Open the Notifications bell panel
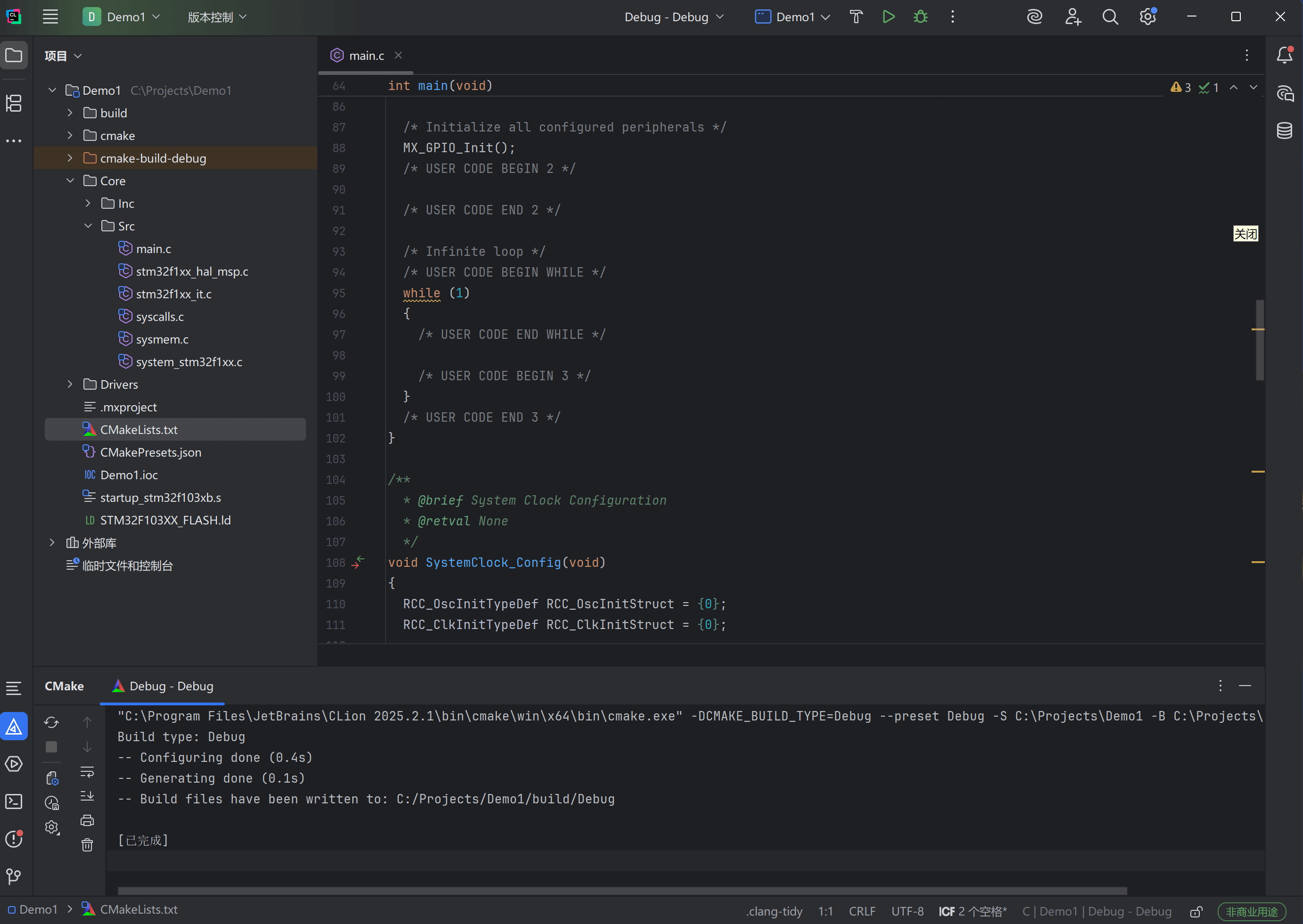 pyautogui.click(x=1284, y=55)
